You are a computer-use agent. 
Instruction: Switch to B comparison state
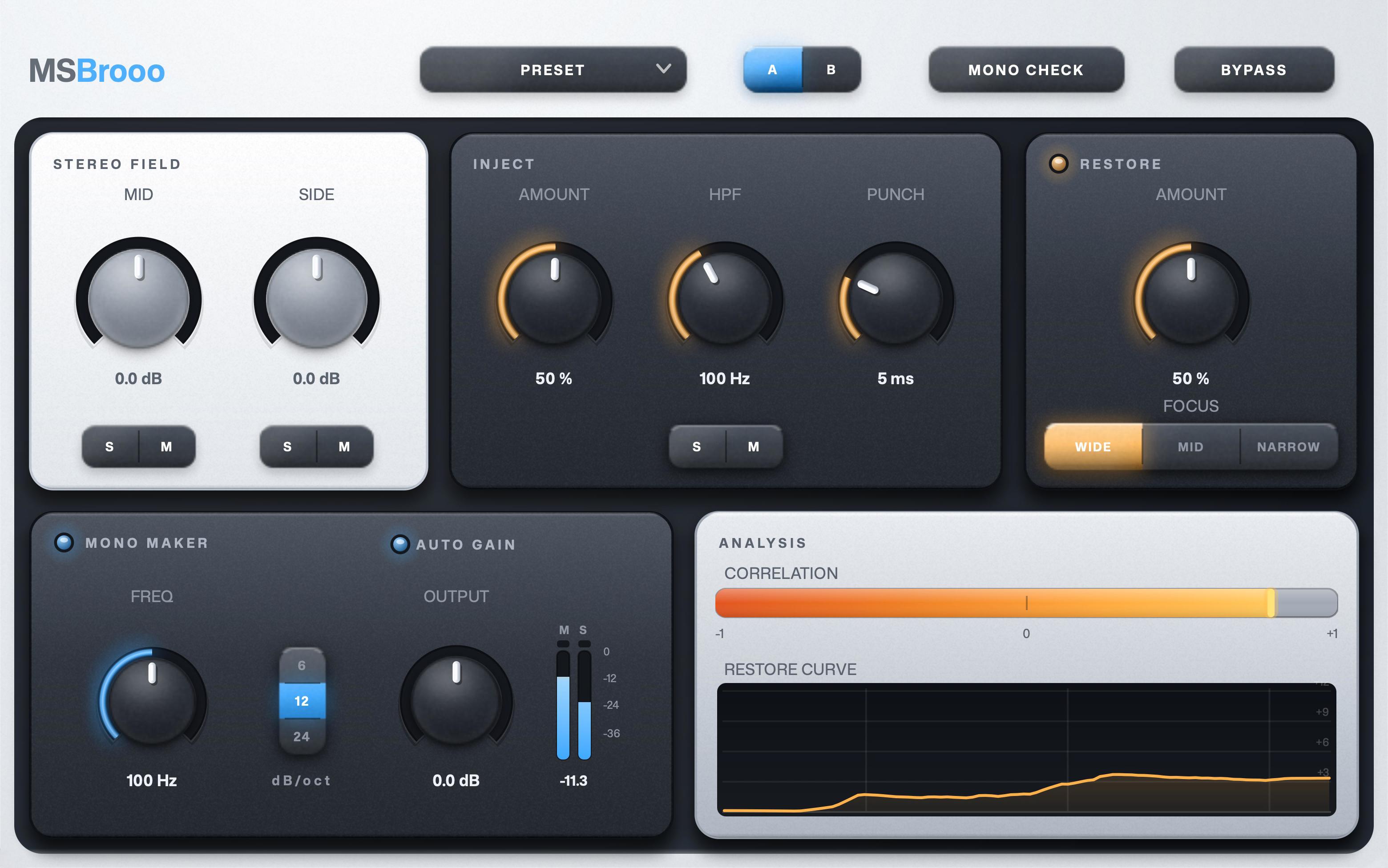pyautogui.click(x=831, y=69)
